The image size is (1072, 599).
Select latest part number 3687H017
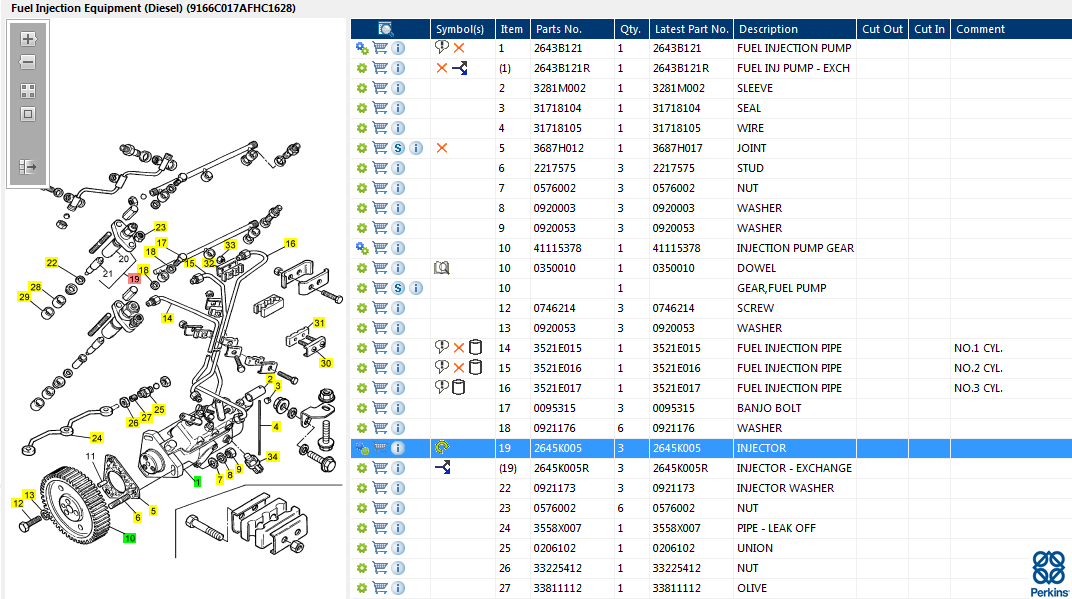pos(676,148)
